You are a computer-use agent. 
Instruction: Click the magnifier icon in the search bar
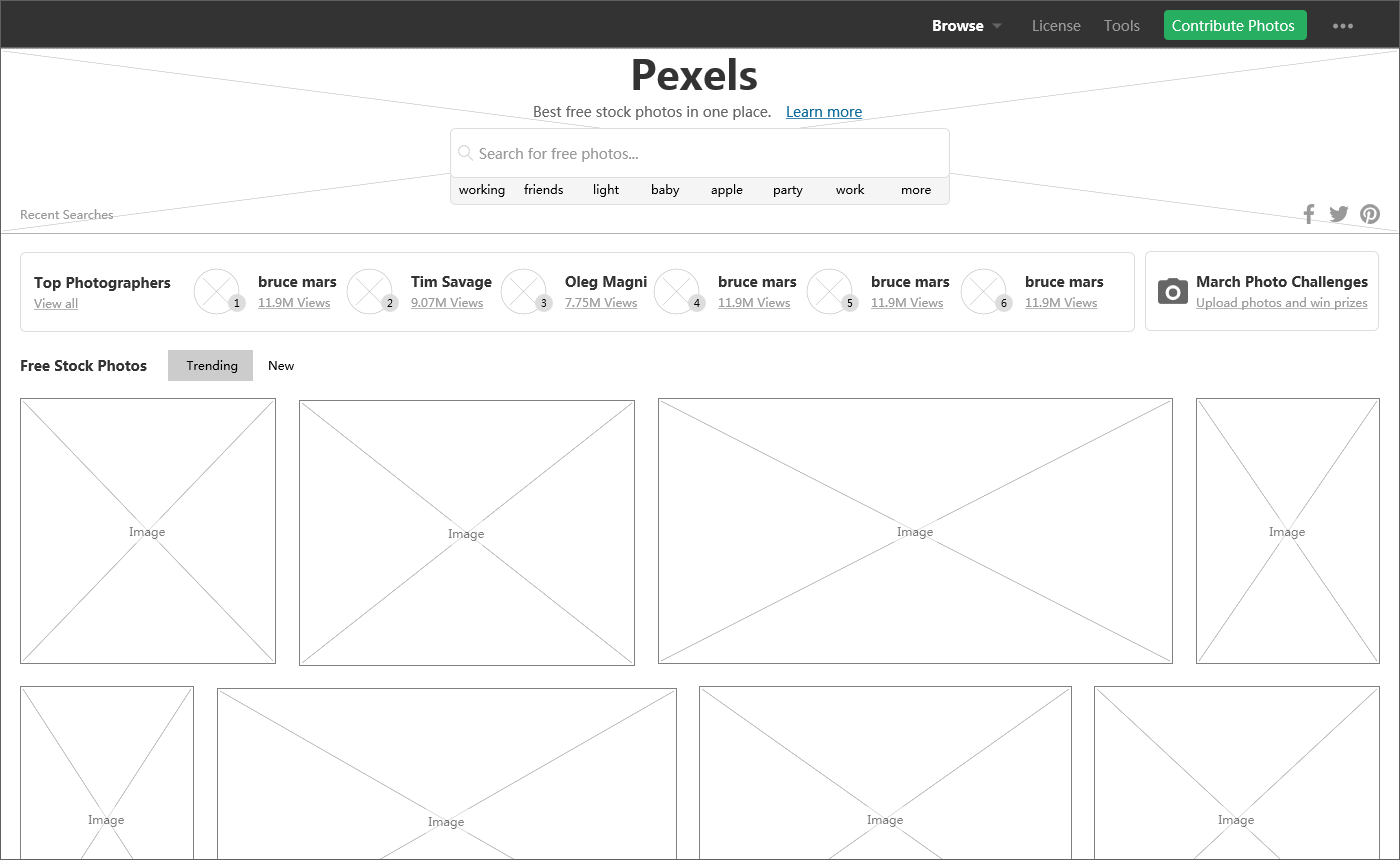click(465, 152)
